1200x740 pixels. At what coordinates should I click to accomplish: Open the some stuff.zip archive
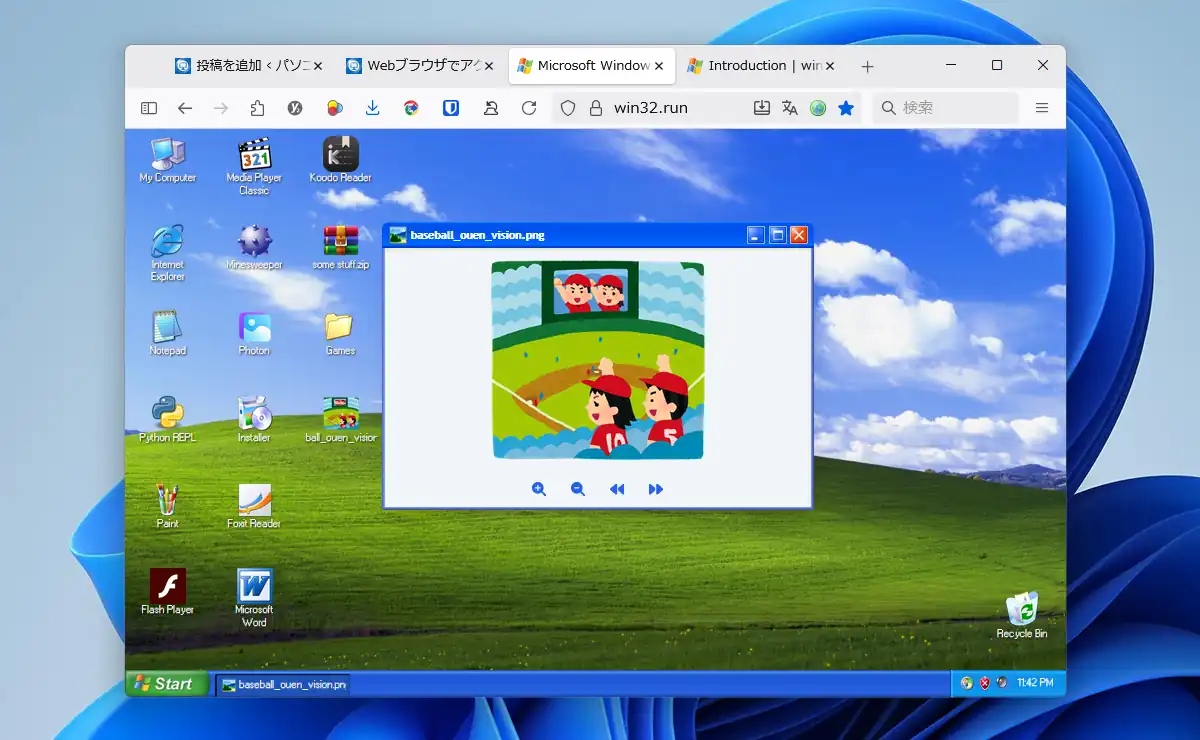coord(340,243)
